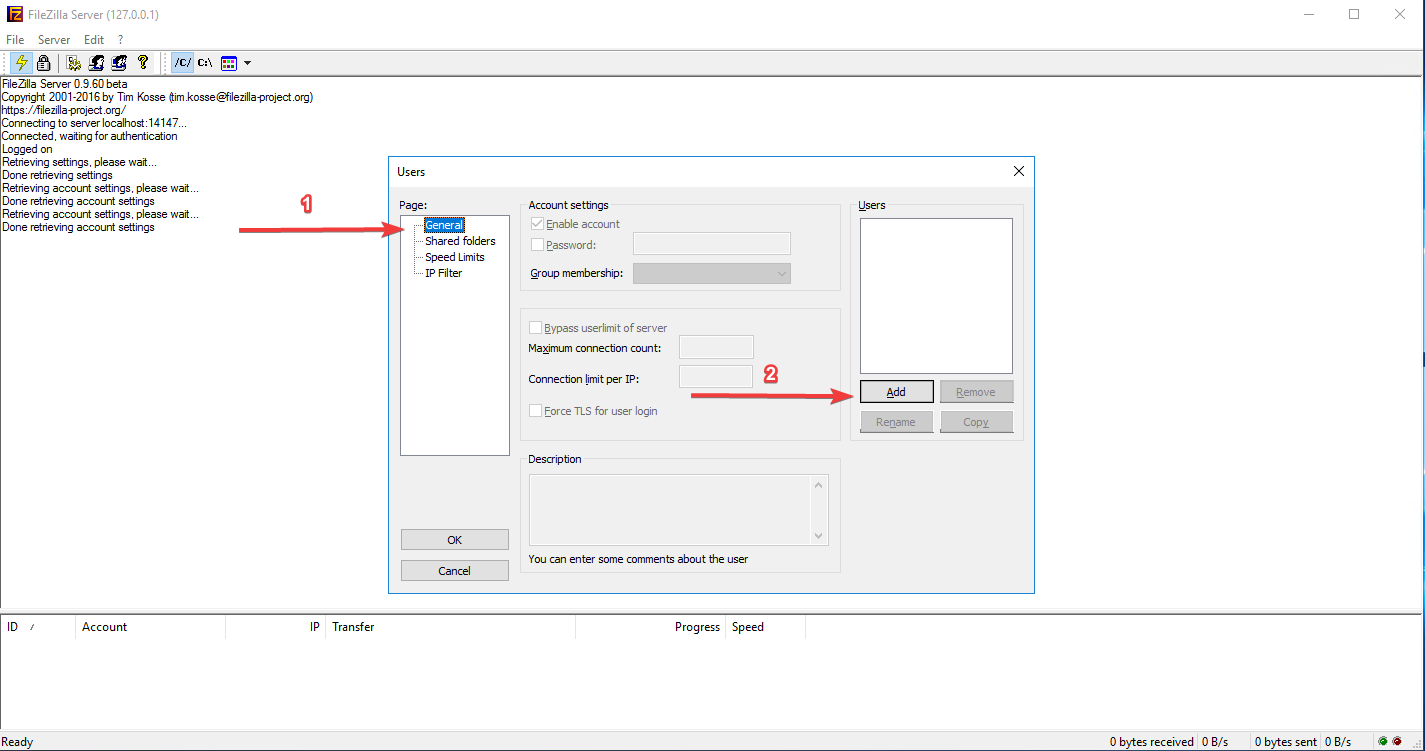Click the "https://filezilla-project.org/" log line
This screenshot has width=1425, height=751.
click(x=64, y=110)
